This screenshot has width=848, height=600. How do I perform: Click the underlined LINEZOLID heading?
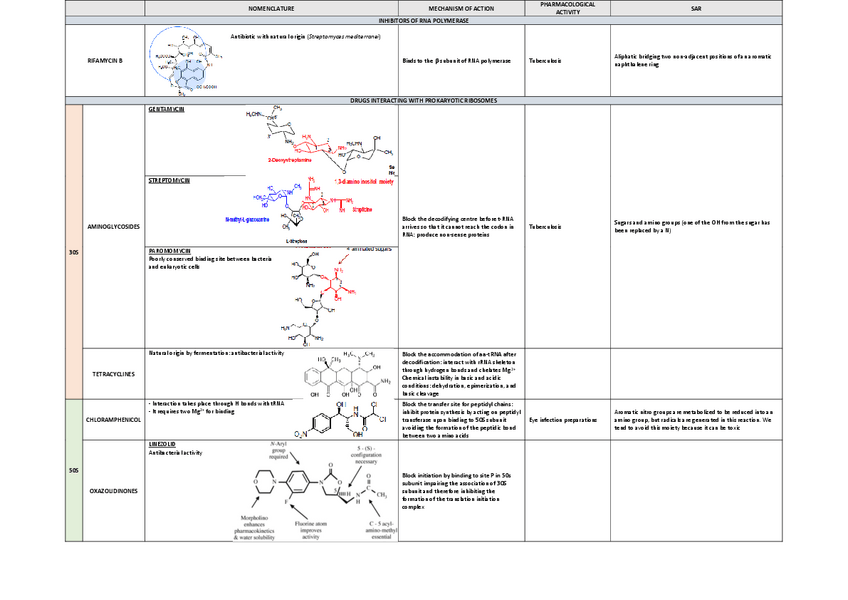161,444
